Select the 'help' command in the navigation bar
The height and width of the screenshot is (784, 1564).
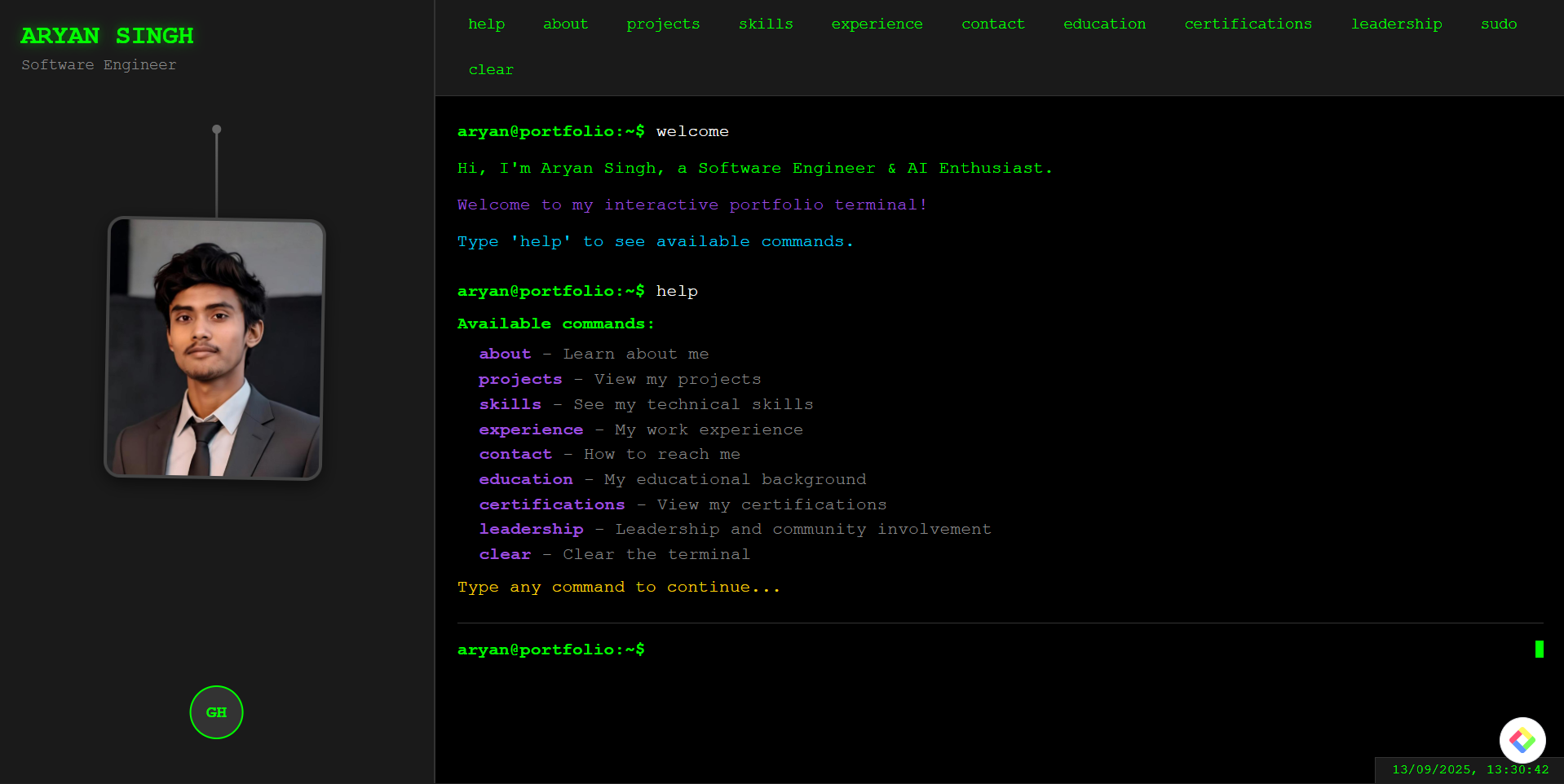point(487,24)
